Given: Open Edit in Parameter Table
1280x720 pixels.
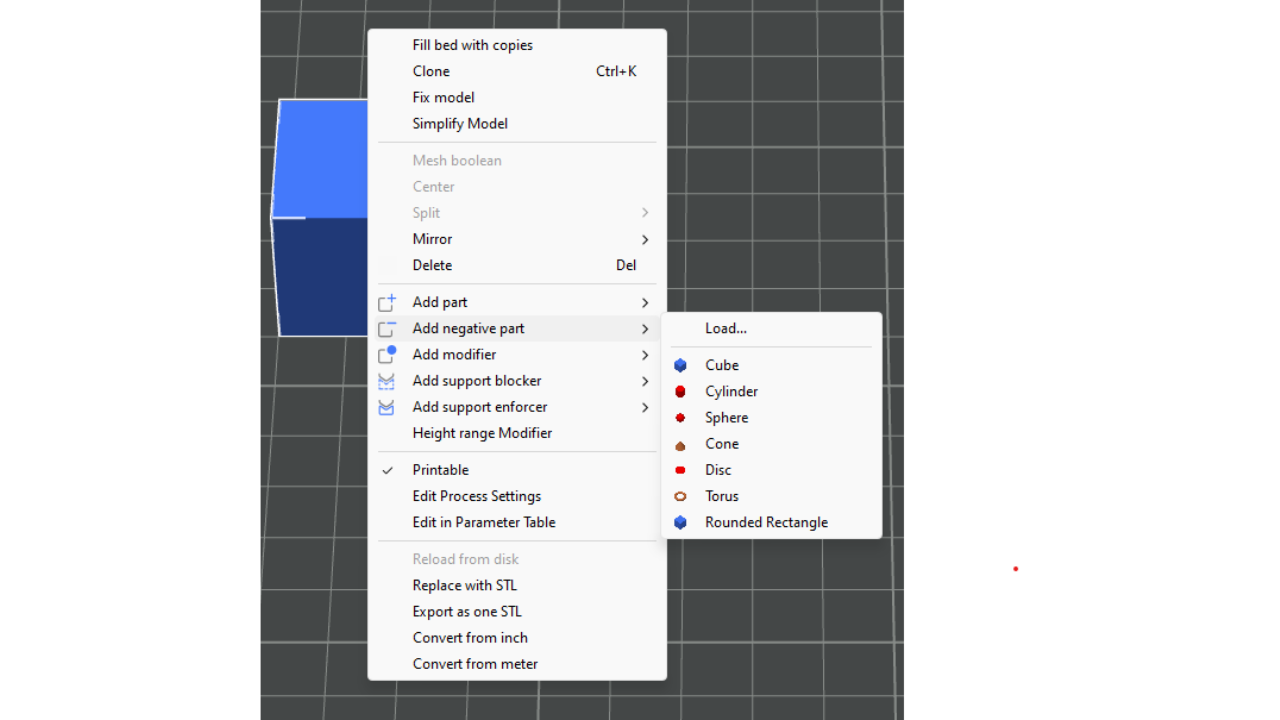Looking at the screenshot, I should coord(483,522).
